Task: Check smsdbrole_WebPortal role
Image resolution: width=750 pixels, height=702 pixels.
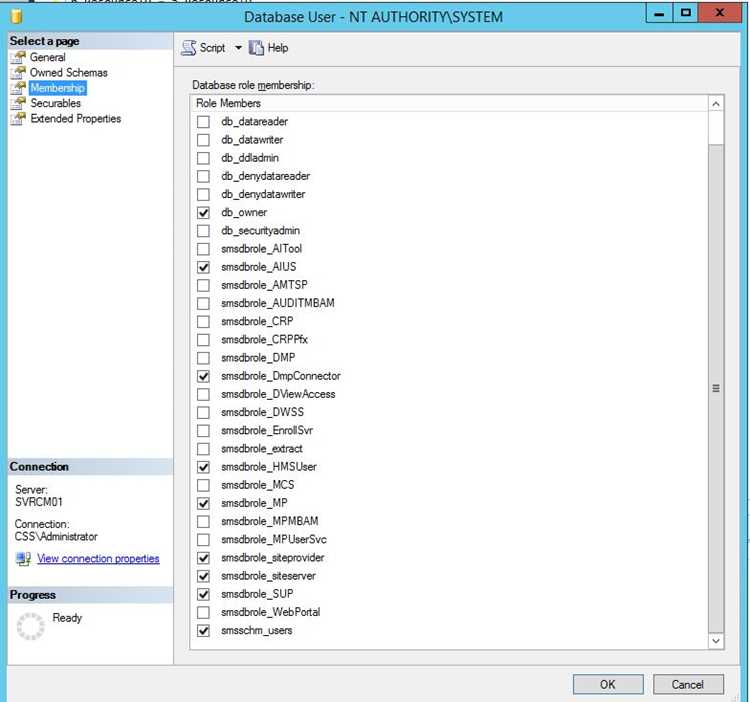Action: click(x=203, y=612)
